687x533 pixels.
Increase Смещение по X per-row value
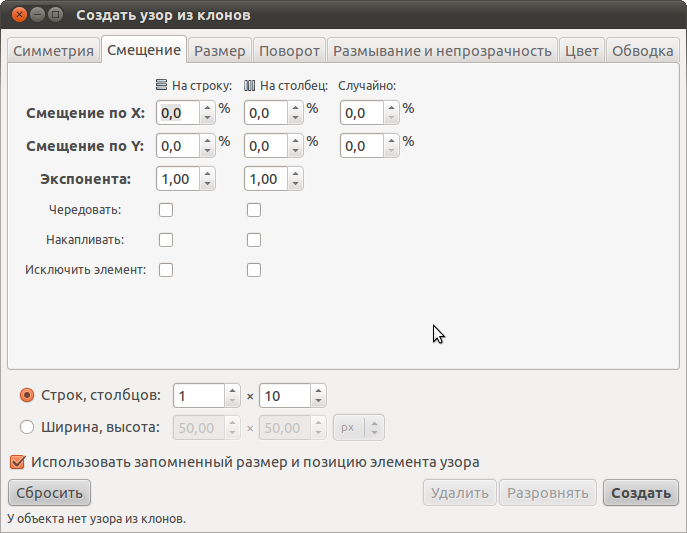click(x=208, y=108)
